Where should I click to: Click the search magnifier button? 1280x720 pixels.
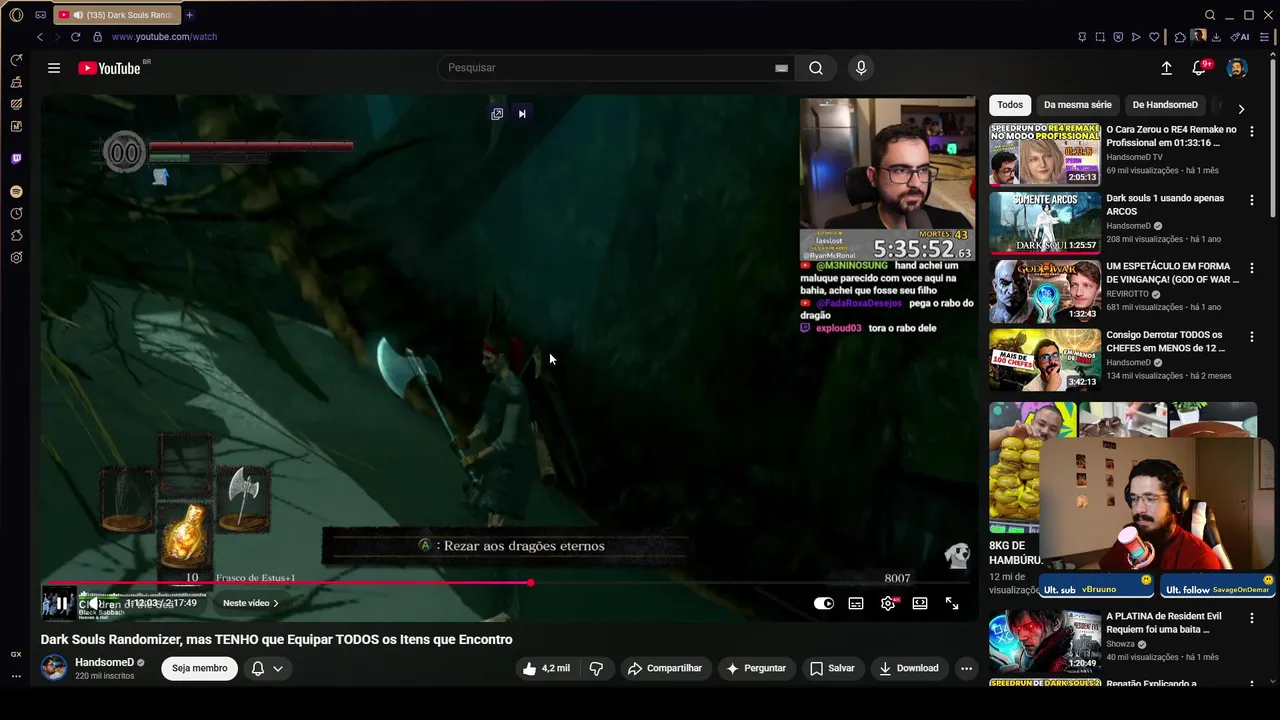pos(816,68)
